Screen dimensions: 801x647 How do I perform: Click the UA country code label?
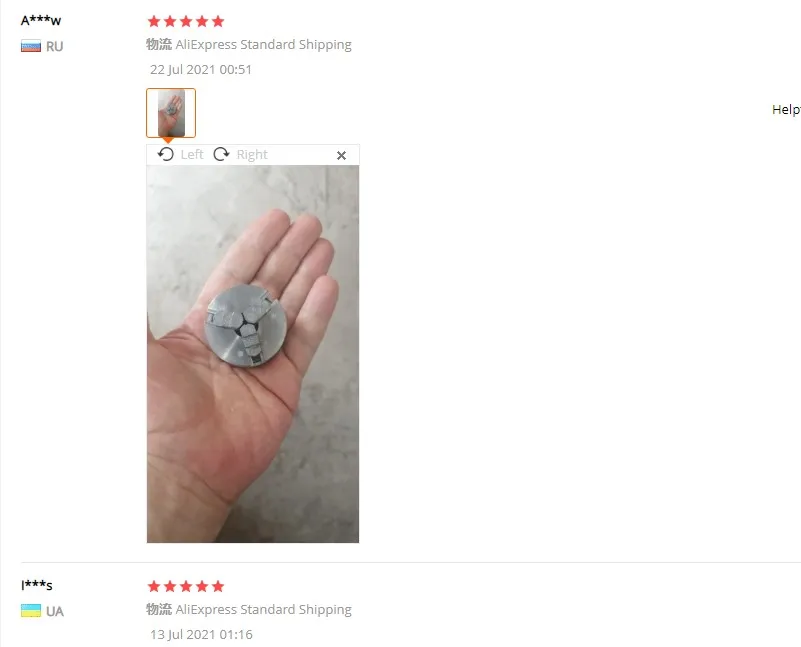[x=55, y=611]
